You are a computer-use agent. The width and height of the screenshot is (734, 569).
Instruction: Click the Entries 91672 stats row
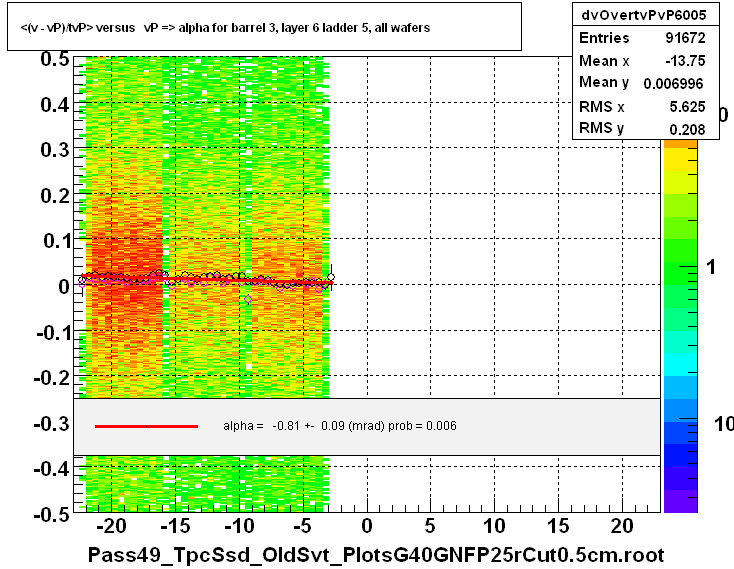642,38
